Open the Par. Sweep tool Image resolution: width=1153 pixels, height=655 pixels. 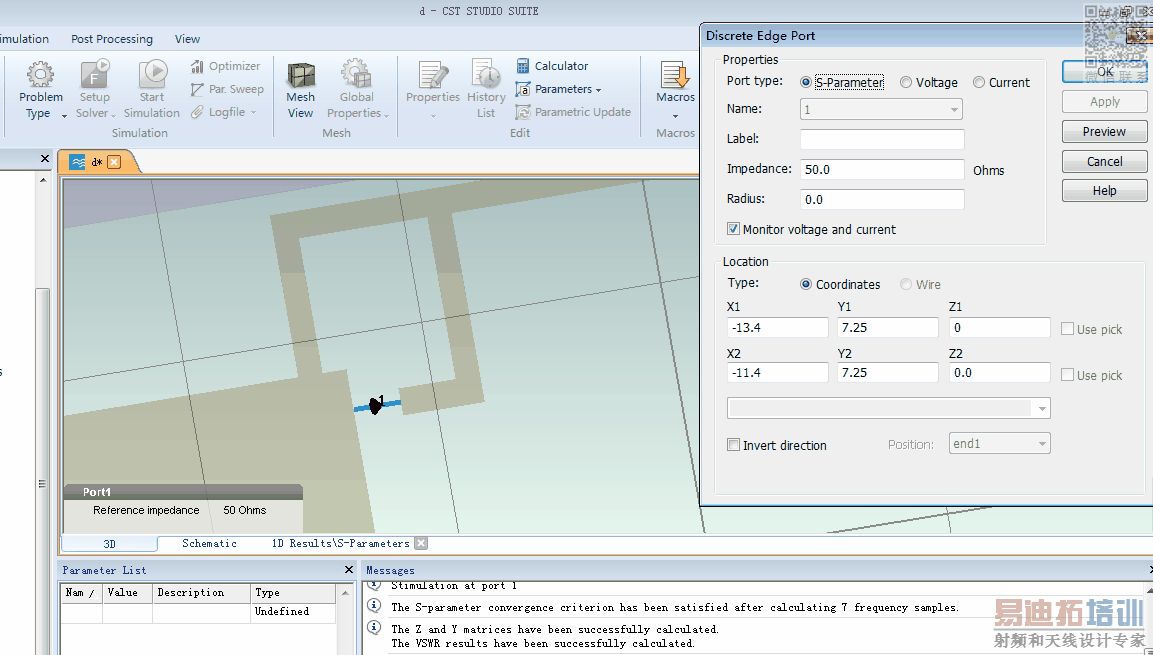[x=226, y=89]
